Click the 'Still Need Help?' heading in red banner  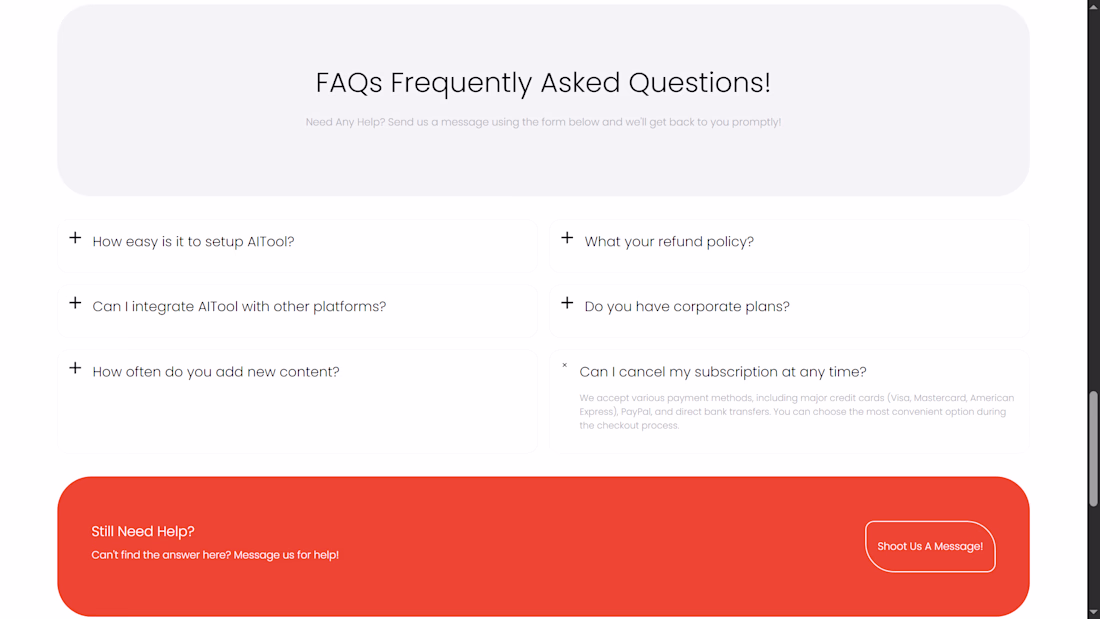pyautogui.click(x=143, y=531)
